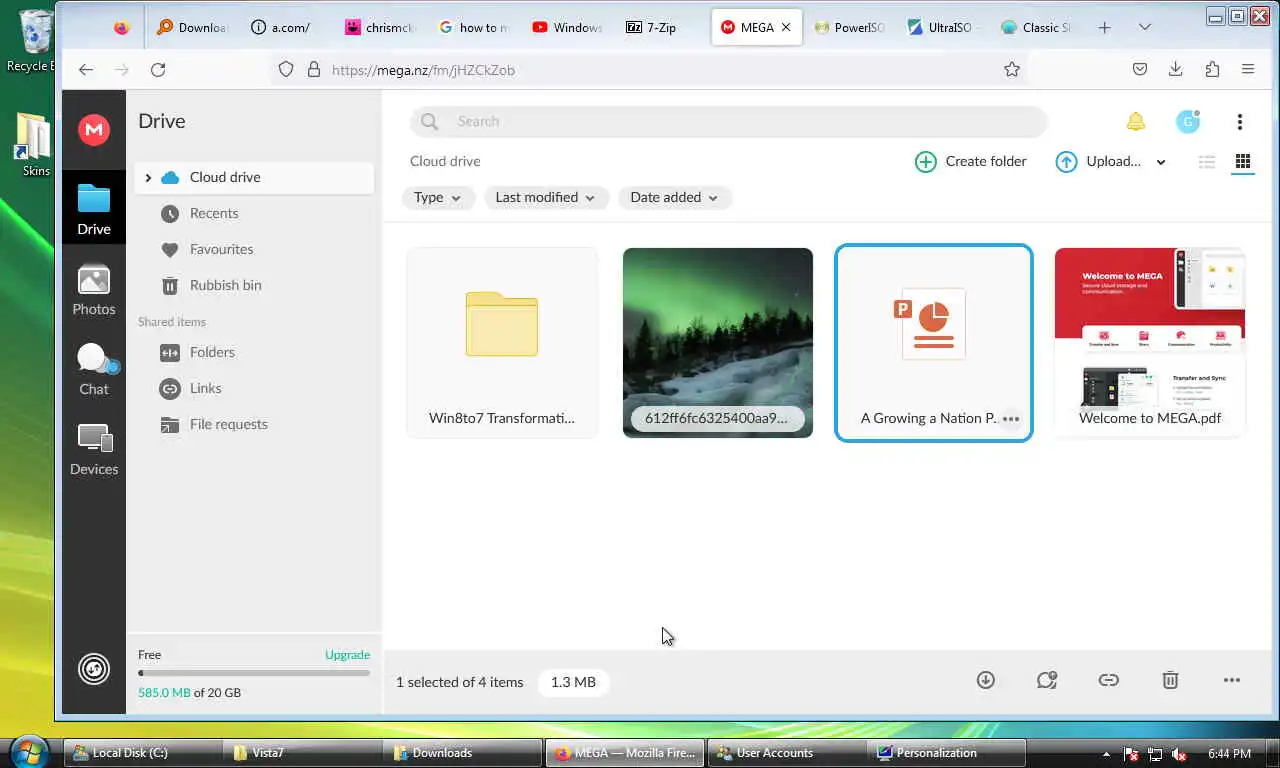Close the MEGA browser tab

(786, 27)
